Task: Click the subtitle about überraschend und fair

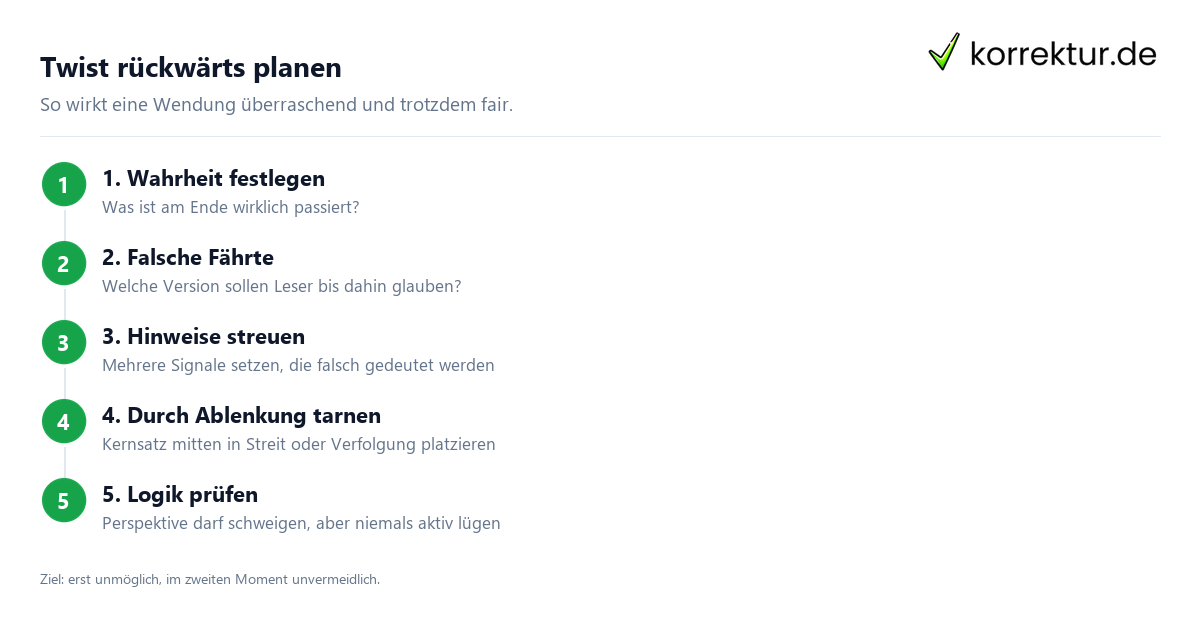Action: pos(277,105)
